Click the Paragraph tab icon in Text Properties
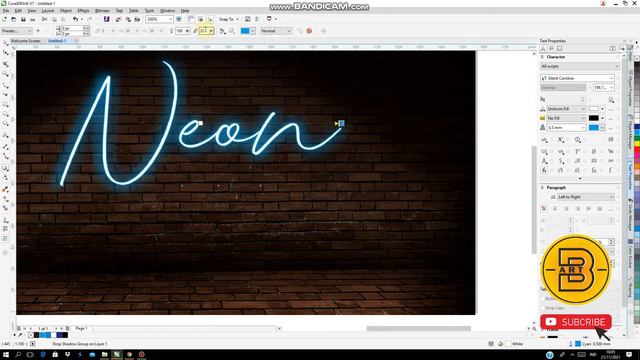This screenshot has width=640, height=360. (x=551, y=49)
